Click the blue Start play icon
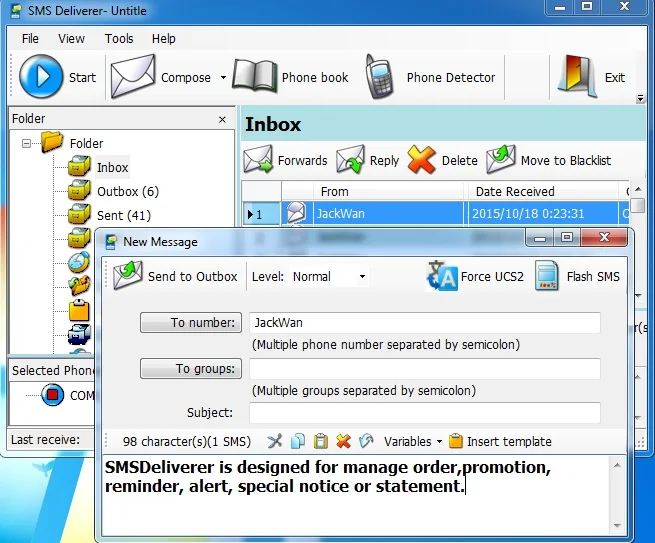 (x=41, y=77)
